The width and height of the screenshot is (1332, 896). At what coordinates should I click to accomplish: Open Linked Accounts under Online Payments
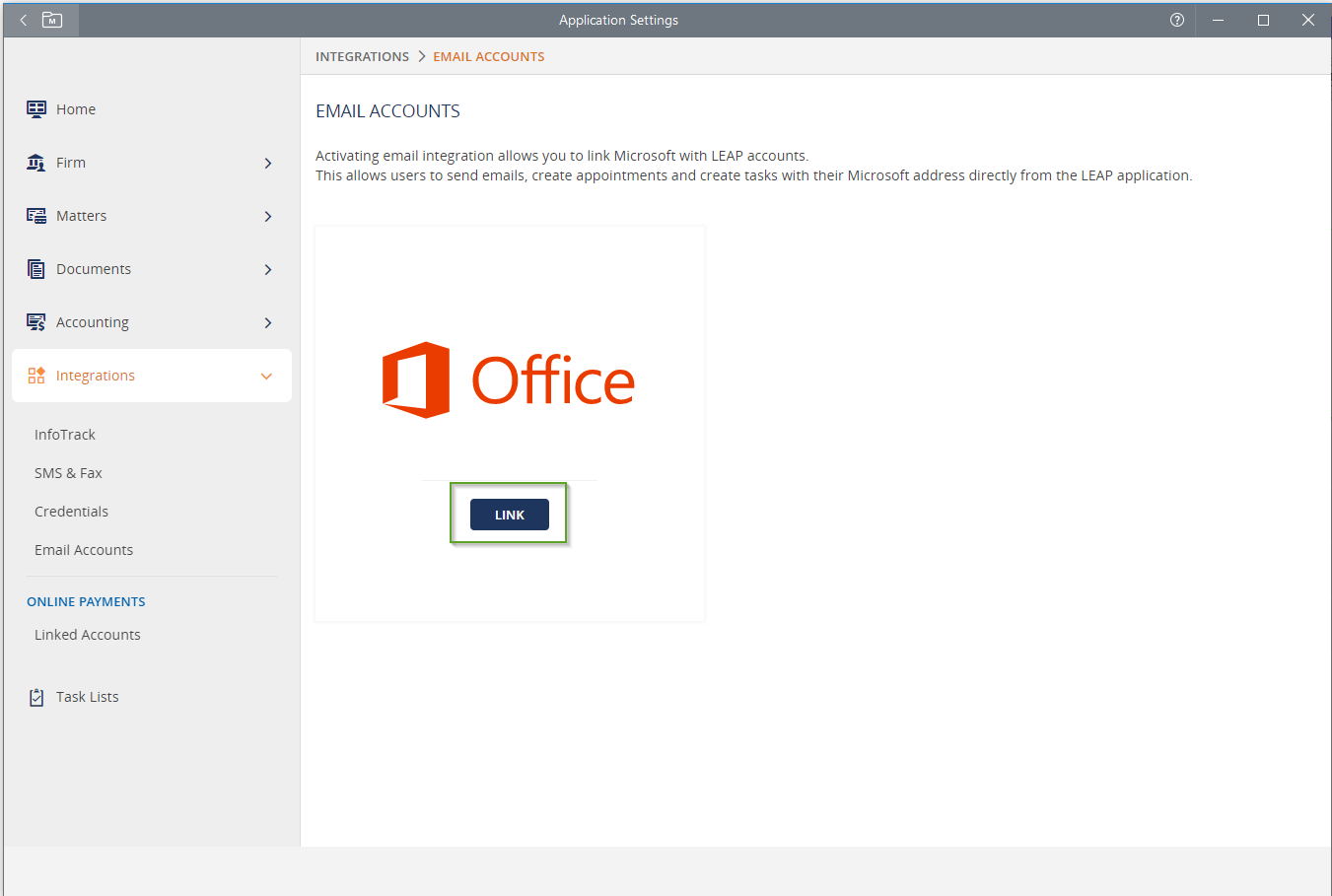click(x=88, y=635)
